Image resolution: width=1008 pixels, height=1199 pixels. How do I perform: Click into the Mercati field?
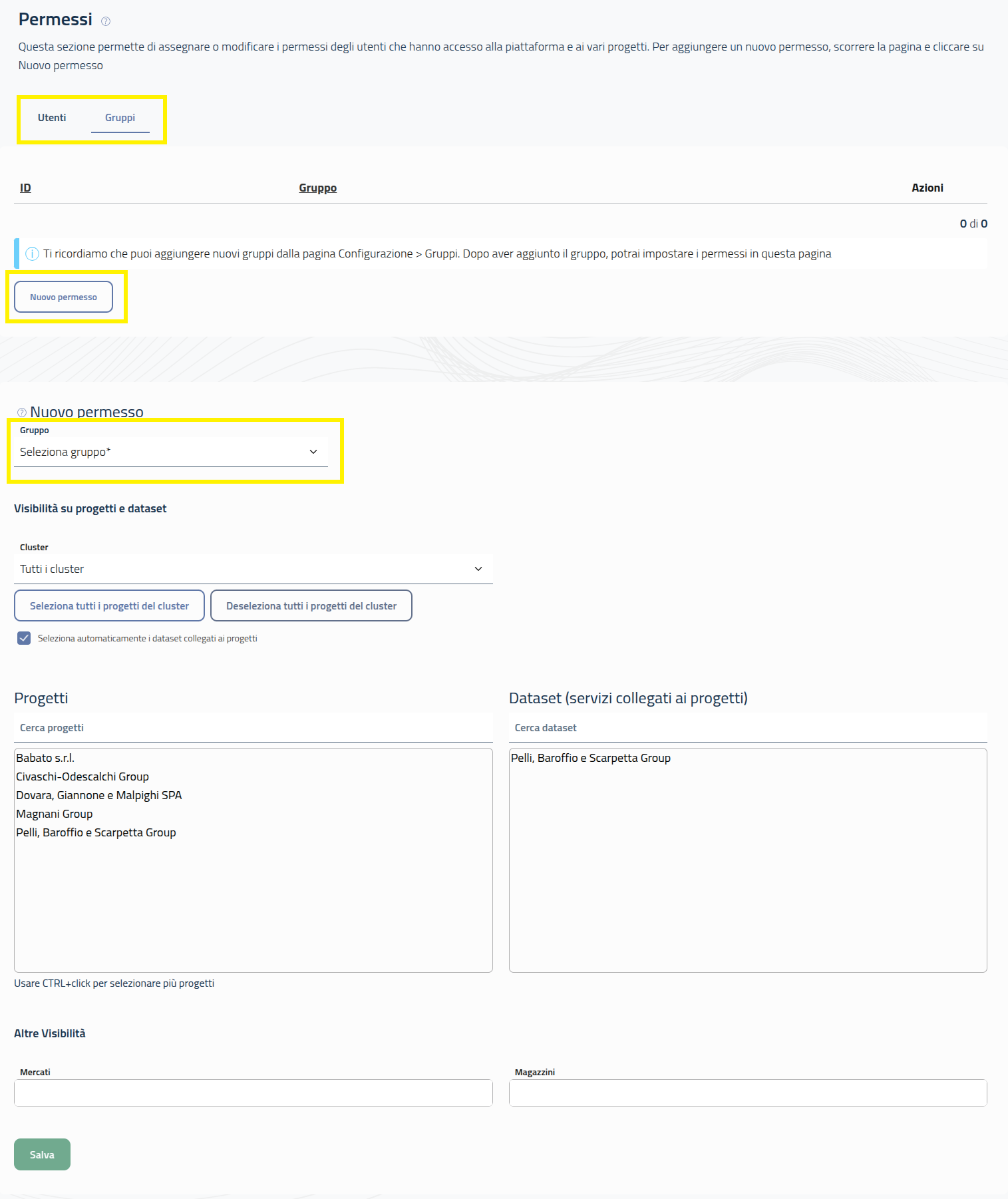click(253, 1093)
